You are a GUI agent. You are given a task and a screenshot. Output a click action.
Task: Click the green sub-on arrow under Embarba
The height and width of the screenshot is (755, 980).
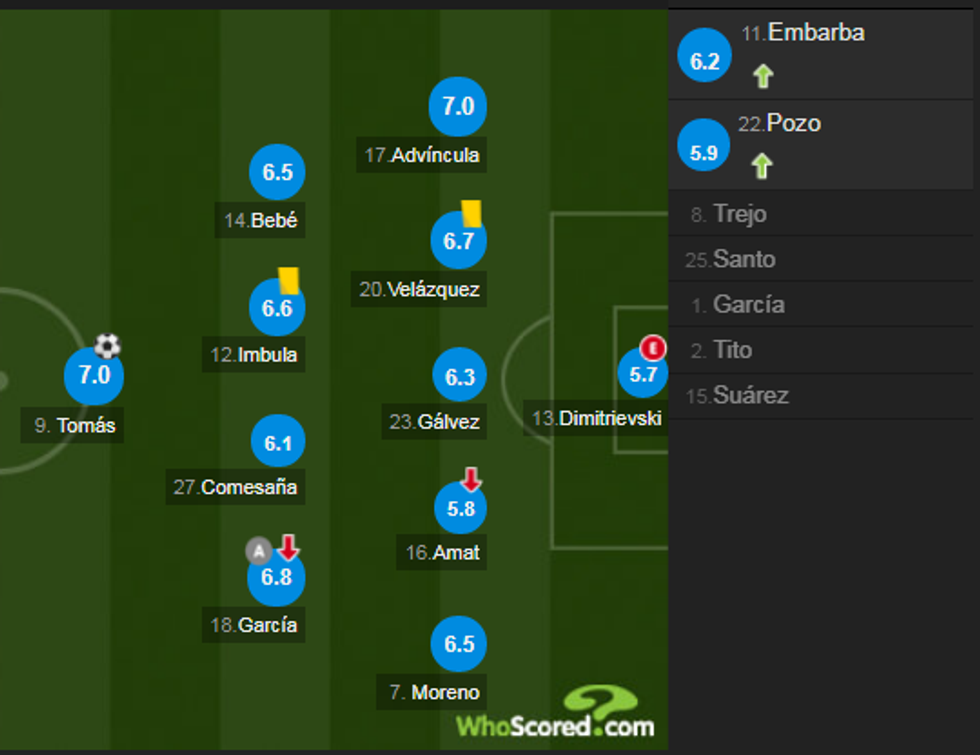pos(763,76)
